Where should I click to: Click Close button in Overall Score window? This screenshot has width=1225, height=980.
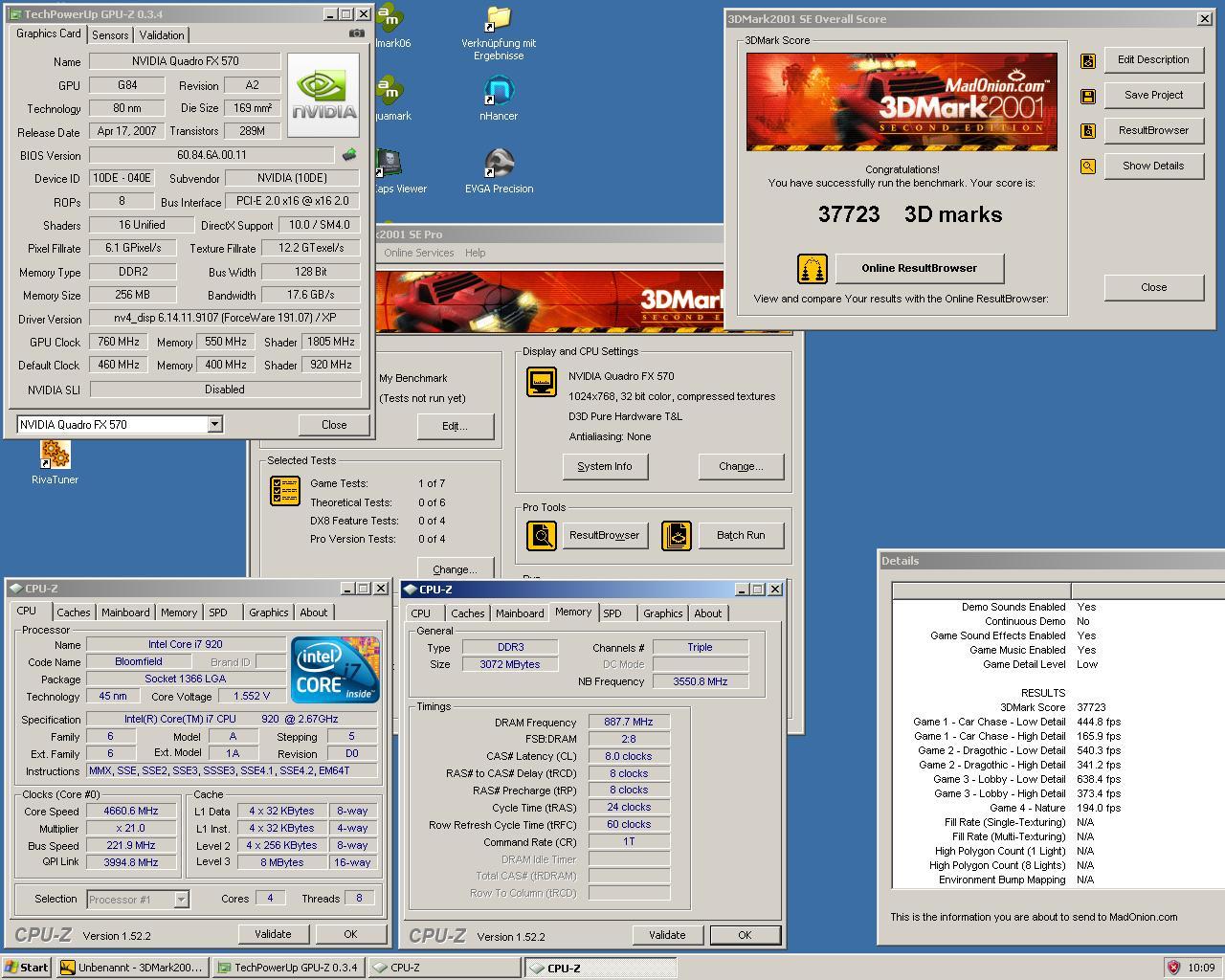tap(1153, 287)
